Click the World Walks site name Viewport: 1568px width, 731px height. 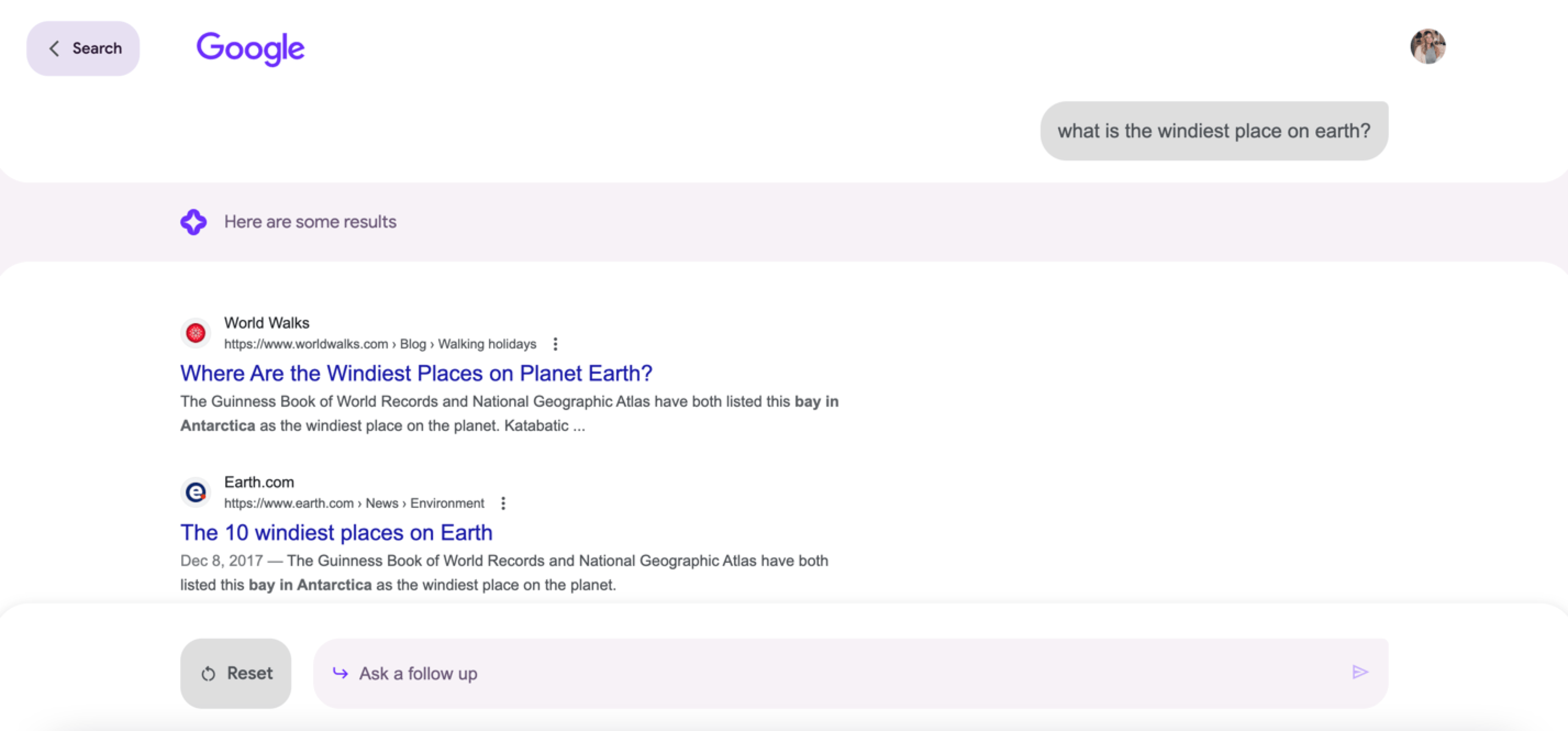(266, 323)
